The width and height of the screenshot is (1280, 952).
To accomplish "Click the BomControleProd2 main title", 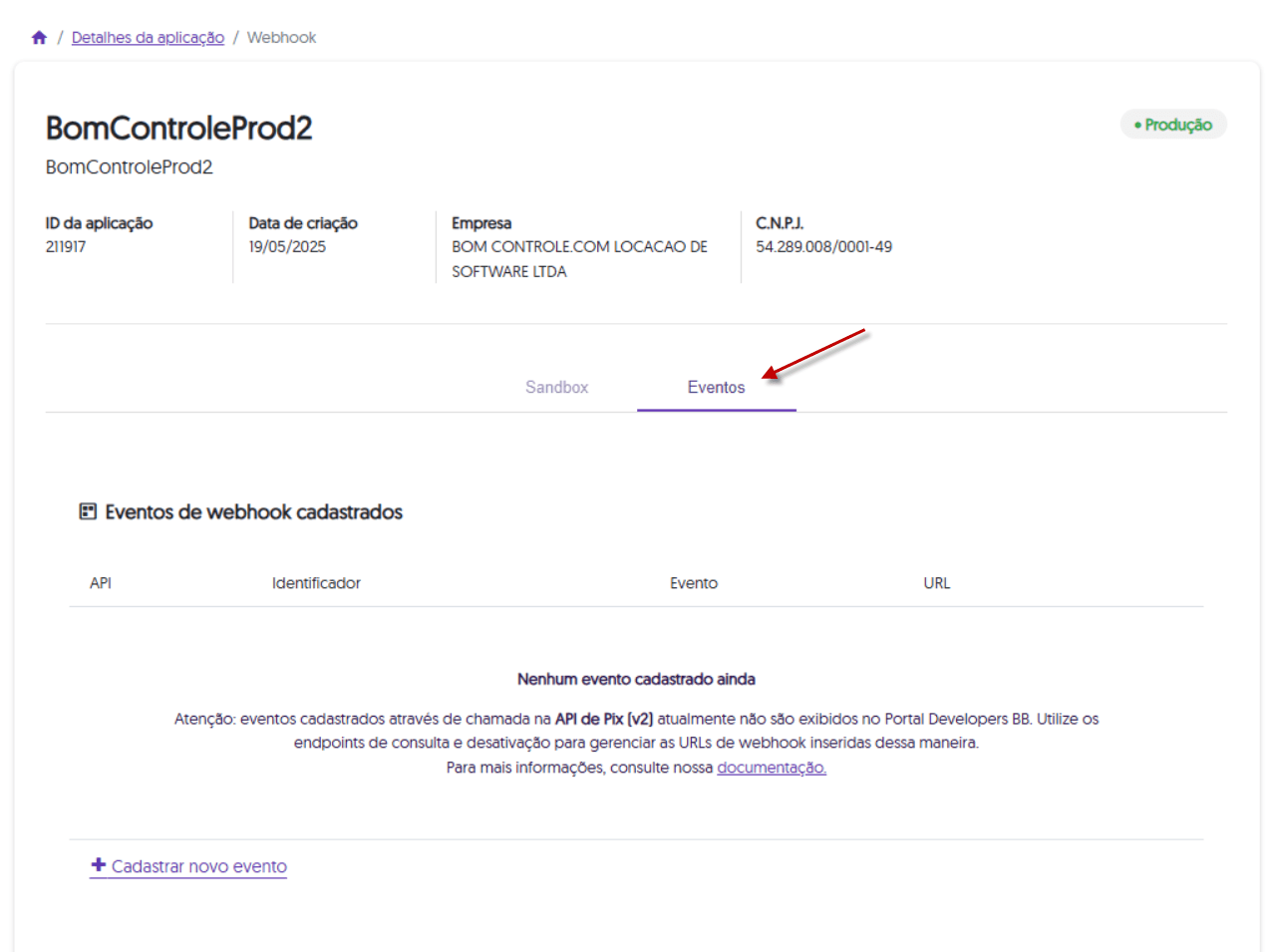I will point(178,128).
